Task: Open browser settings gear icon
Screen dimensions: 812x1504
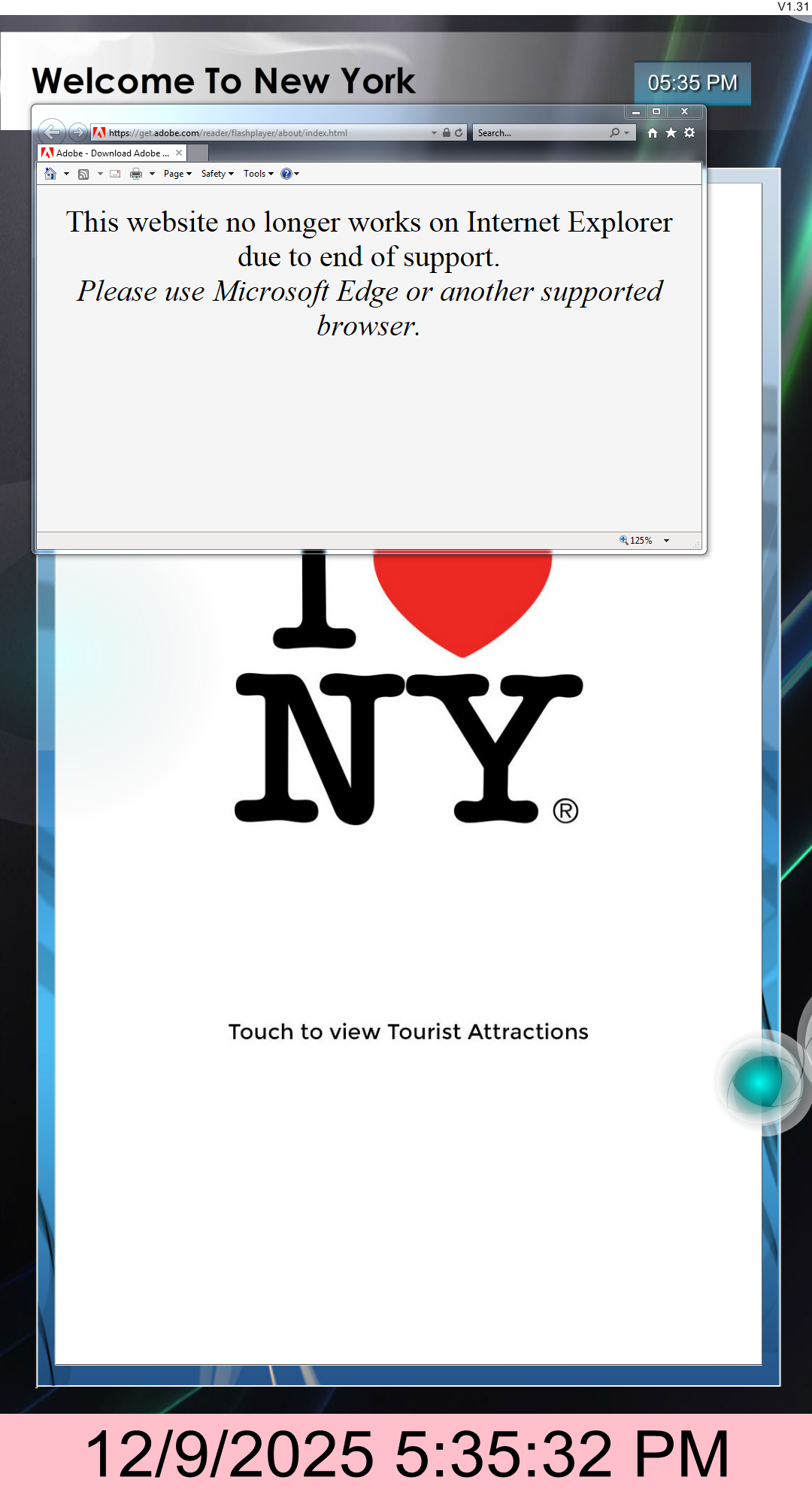Action: [689, 132]
